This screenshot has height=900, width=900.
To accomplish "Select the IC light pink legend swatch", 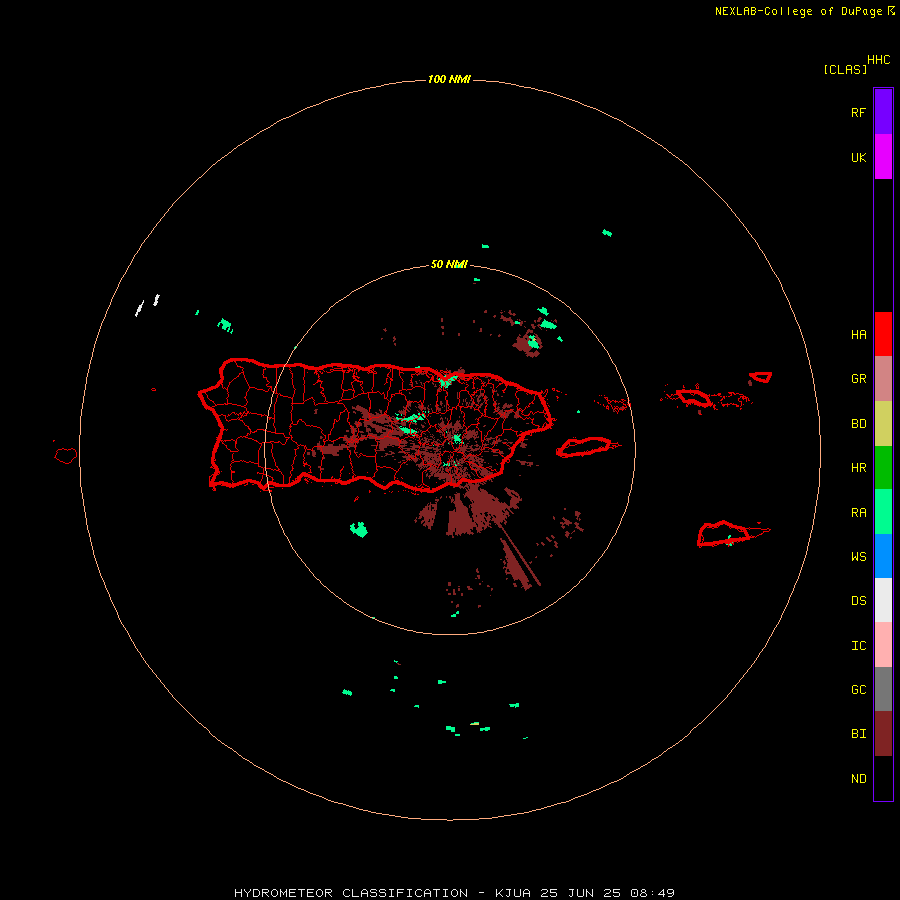I will [x=883, y=645].
